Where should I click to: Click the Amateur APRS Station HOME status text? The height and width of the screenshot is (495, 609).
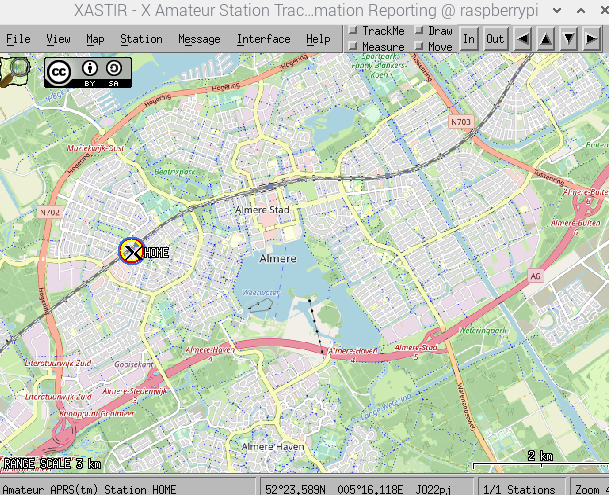click(89, 489)
